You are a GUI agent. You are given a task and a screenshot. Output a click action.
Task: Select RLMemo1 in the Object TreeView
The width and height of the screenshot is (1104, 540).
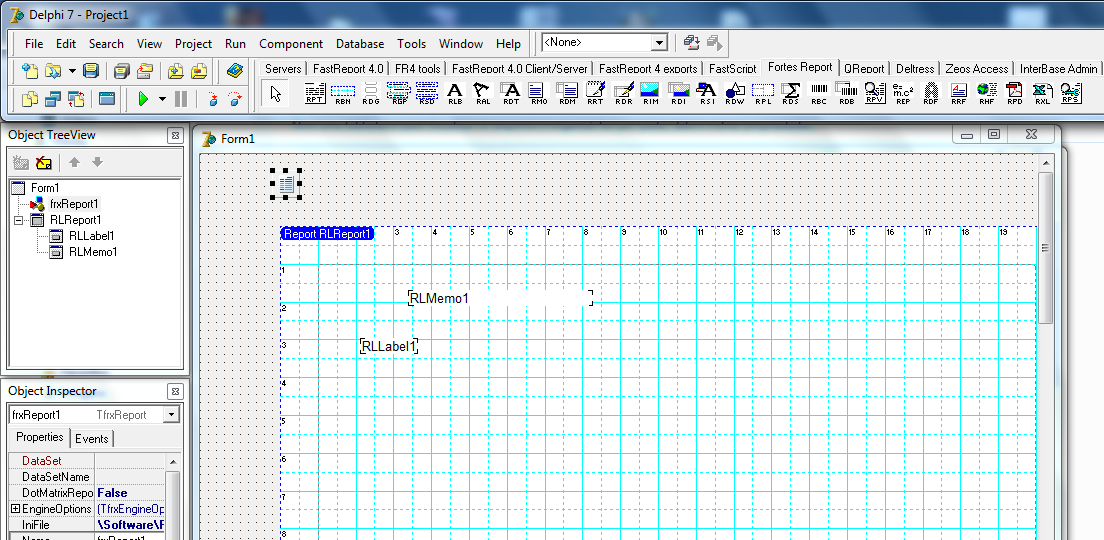(93, 252)
